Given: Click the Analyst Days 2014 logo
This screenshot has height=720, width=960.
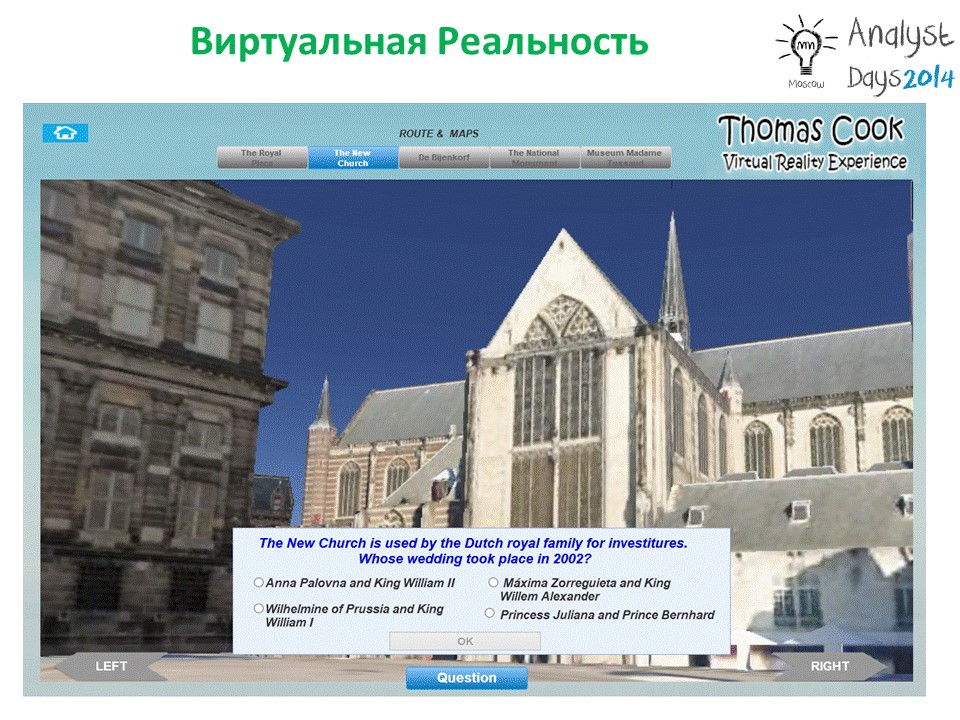Looking at the screenshot, I should pos(866,53).
